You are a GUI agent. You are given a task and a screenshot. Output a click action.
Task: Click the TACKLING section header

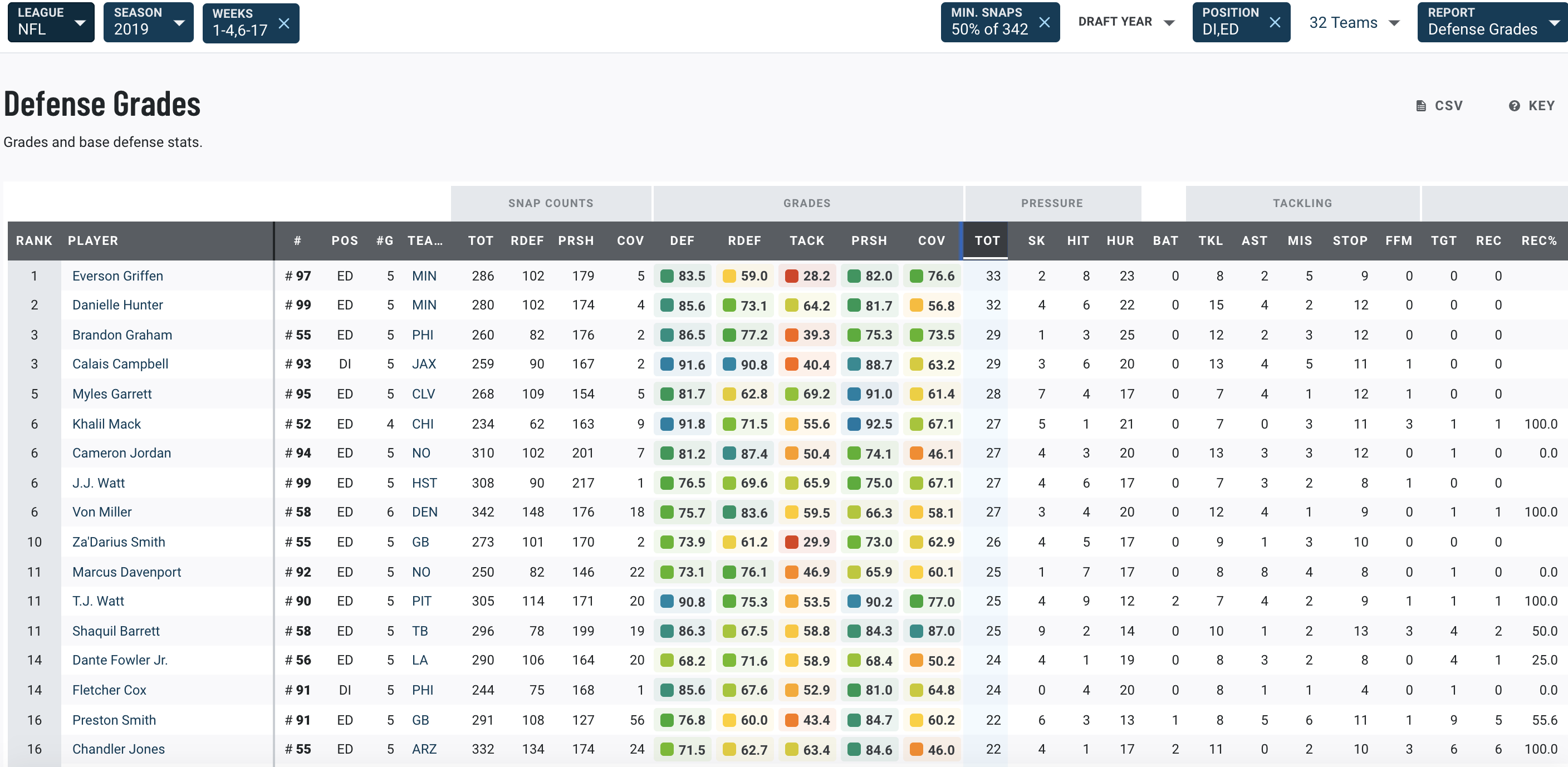pos(1302,203)
